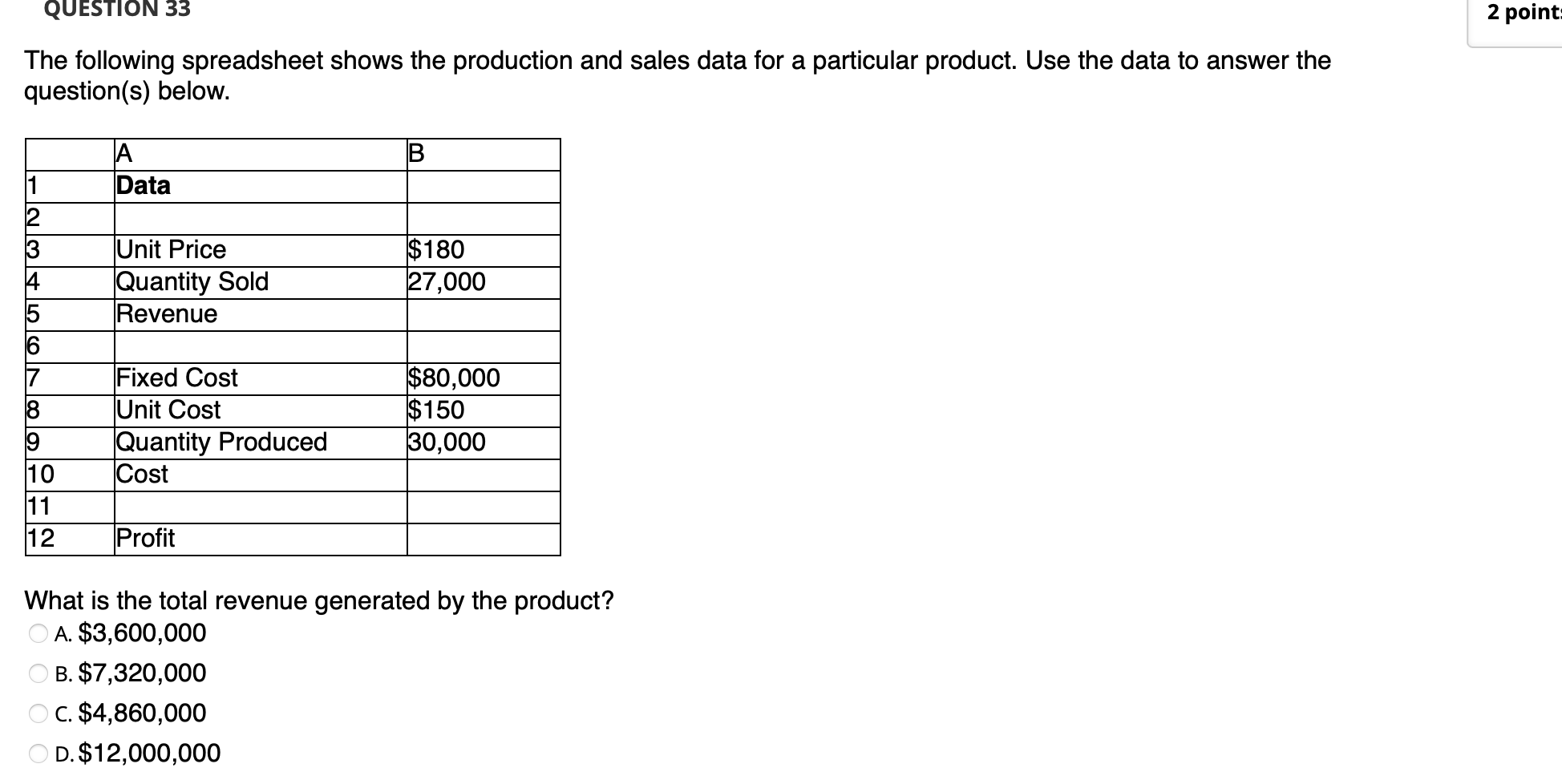Viewport: 1562px width, 784px height.
Task: Select the $180 value cell
Action: point(437,249)
